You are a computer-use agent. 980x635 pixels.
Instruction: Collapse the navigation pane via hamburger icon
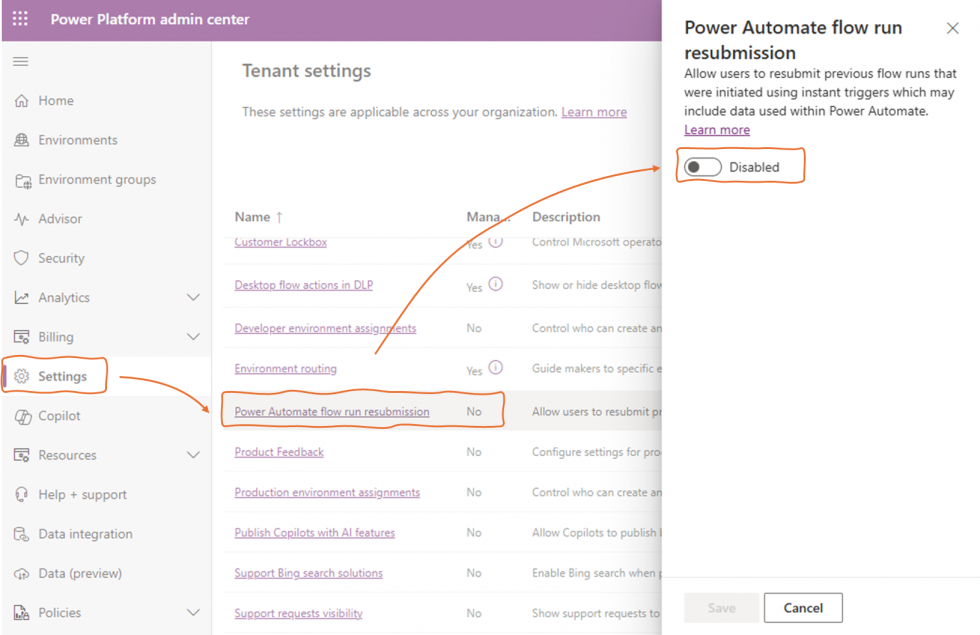[20, 61]
